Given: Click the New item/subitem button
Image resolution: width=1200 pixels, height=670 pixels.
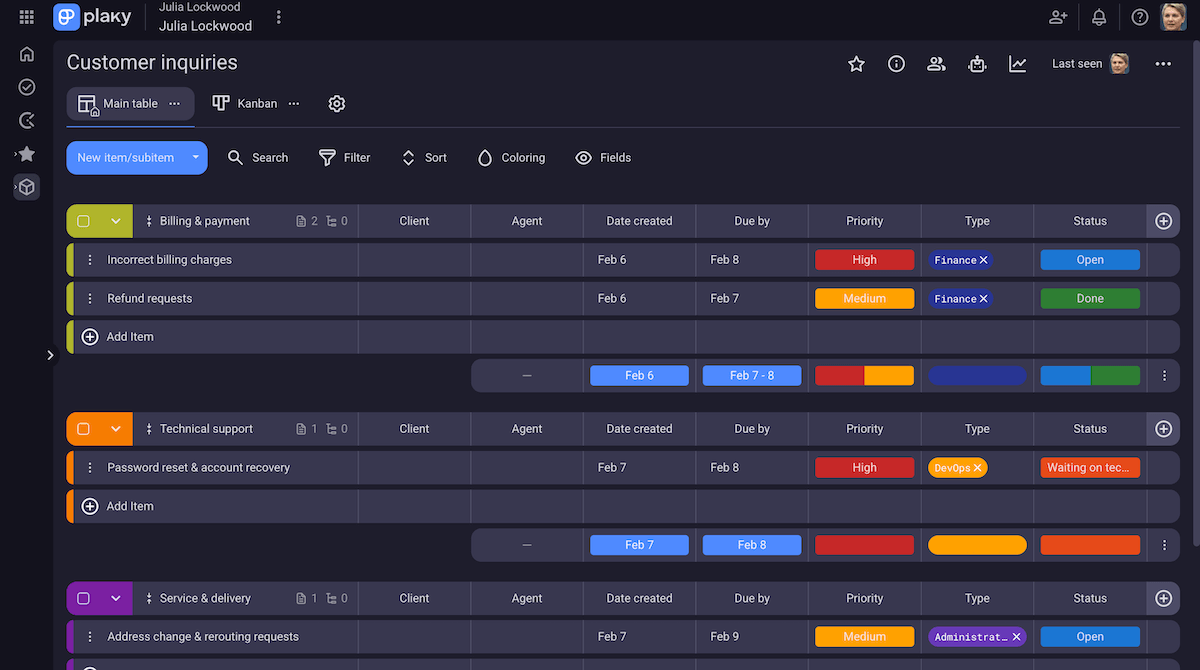Looking at the screenshot, I should 127,157.
